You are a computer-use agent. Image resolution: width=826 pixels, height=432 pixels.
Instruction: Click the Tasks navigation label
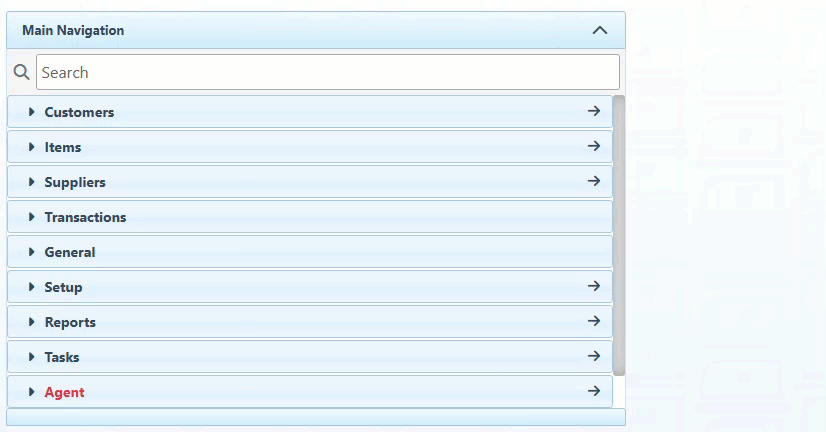pyautogui.click(x=62, y=357)
